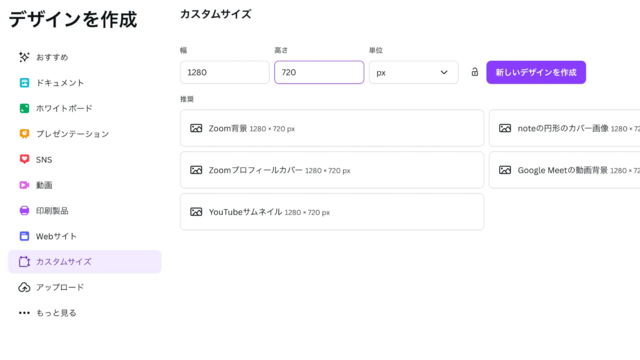This screenshot has height=360, width=640.
Task: Click the sparkle icon next to おすすめ
Action: click(24, 57)
